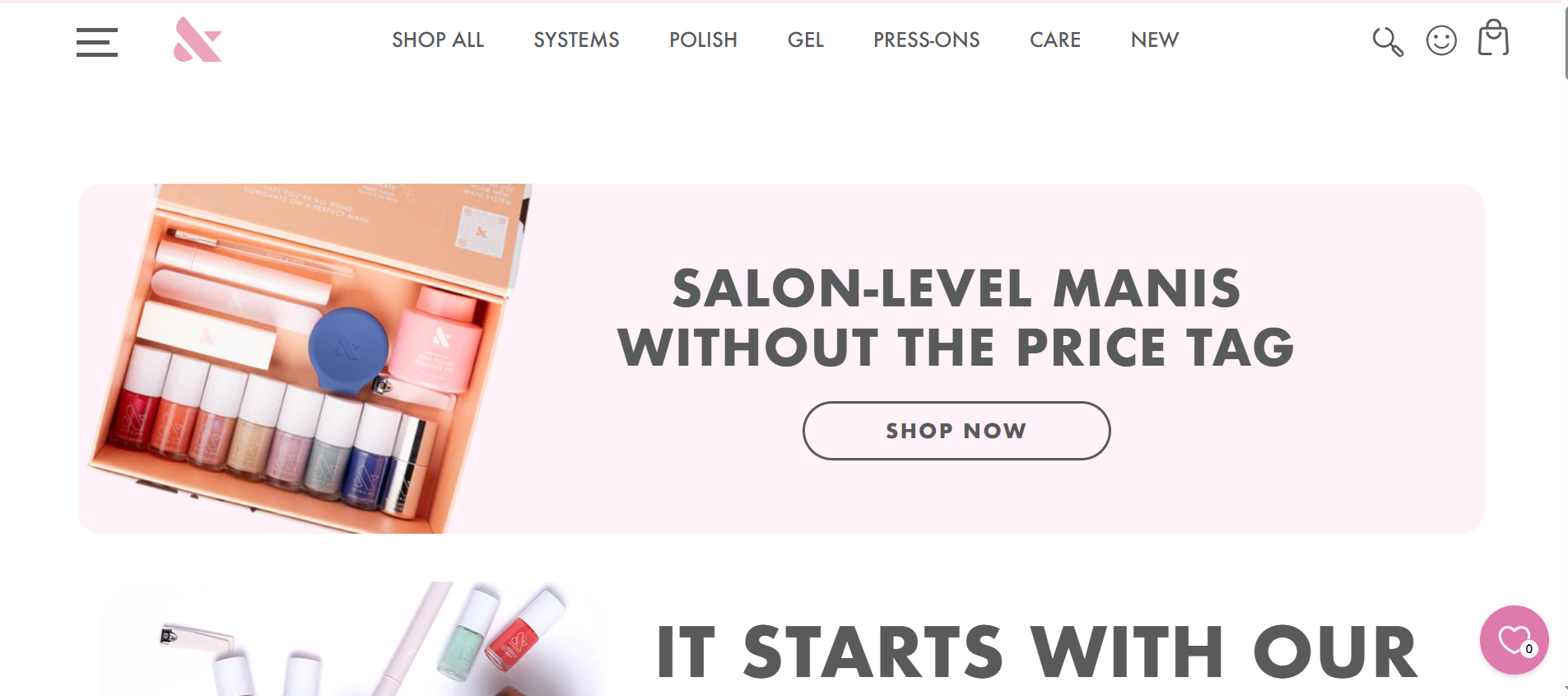
Task: Open the SYSTEMS menu
Action: pos(576,40)
